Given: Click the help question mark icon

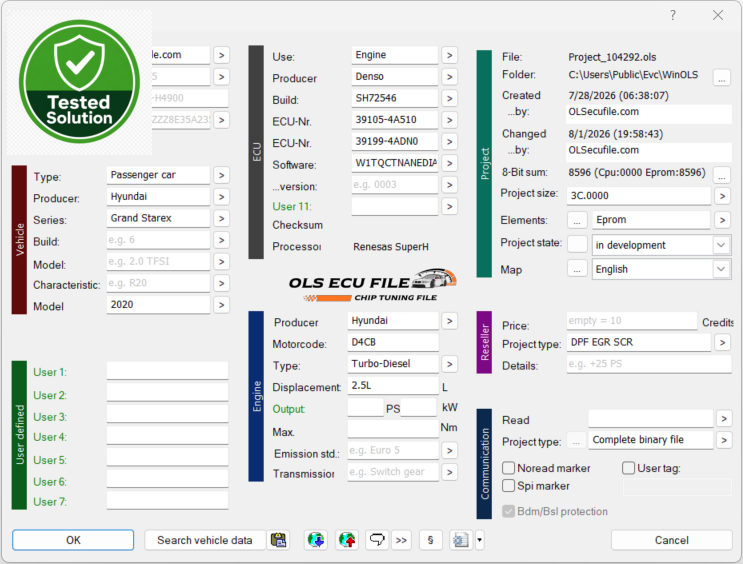Looking at the screenshot, I should pyautogui.click(x=673, y=15).
